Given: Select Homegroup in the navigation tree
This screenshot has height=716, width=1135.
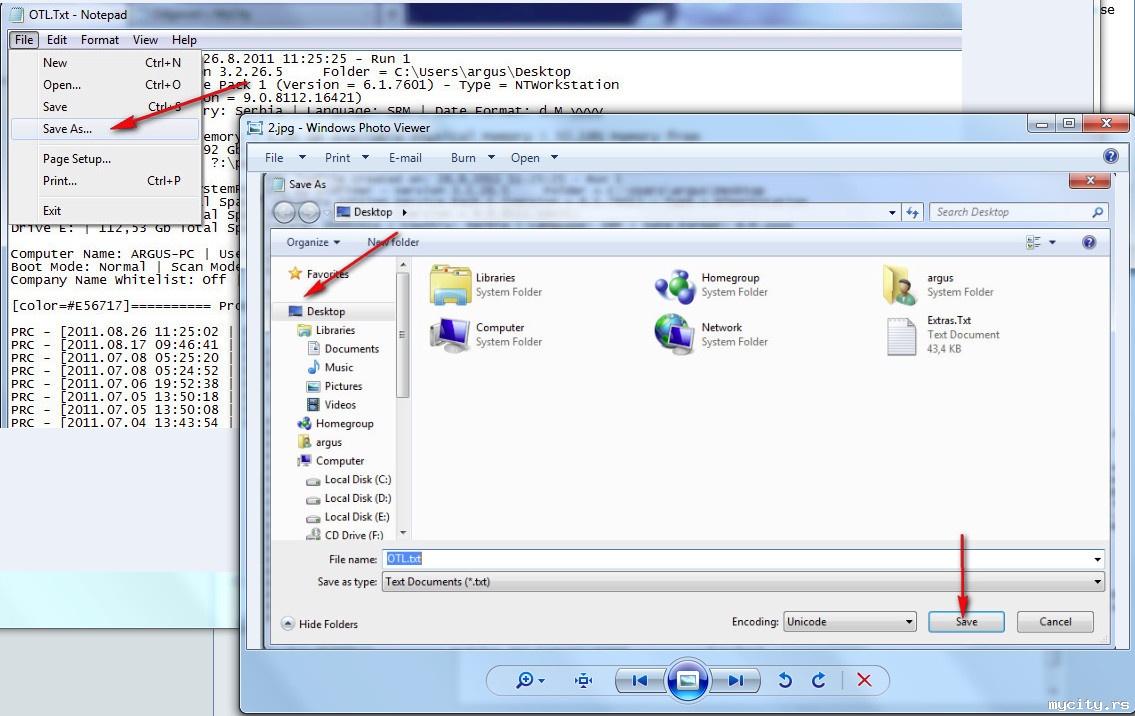Looking at the screenshot, I should pos(336,424).
